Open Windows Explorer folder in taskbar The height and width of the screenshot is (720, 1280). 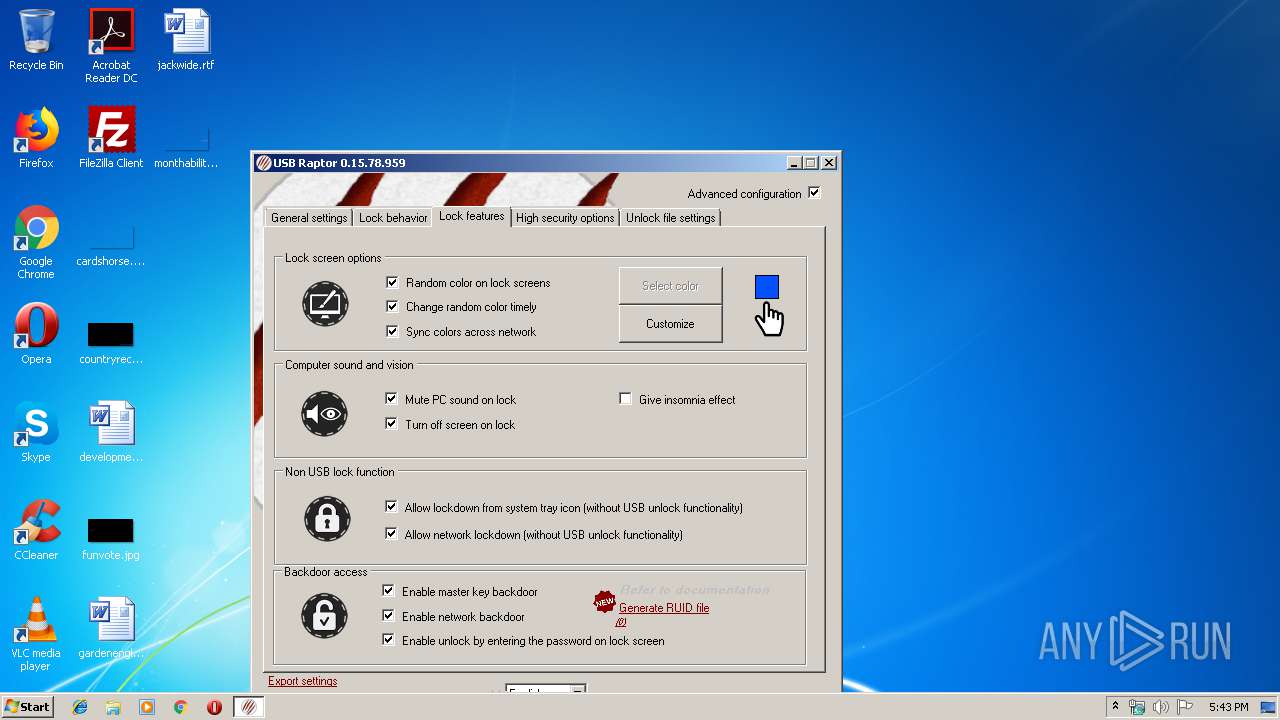coord(113,707)
